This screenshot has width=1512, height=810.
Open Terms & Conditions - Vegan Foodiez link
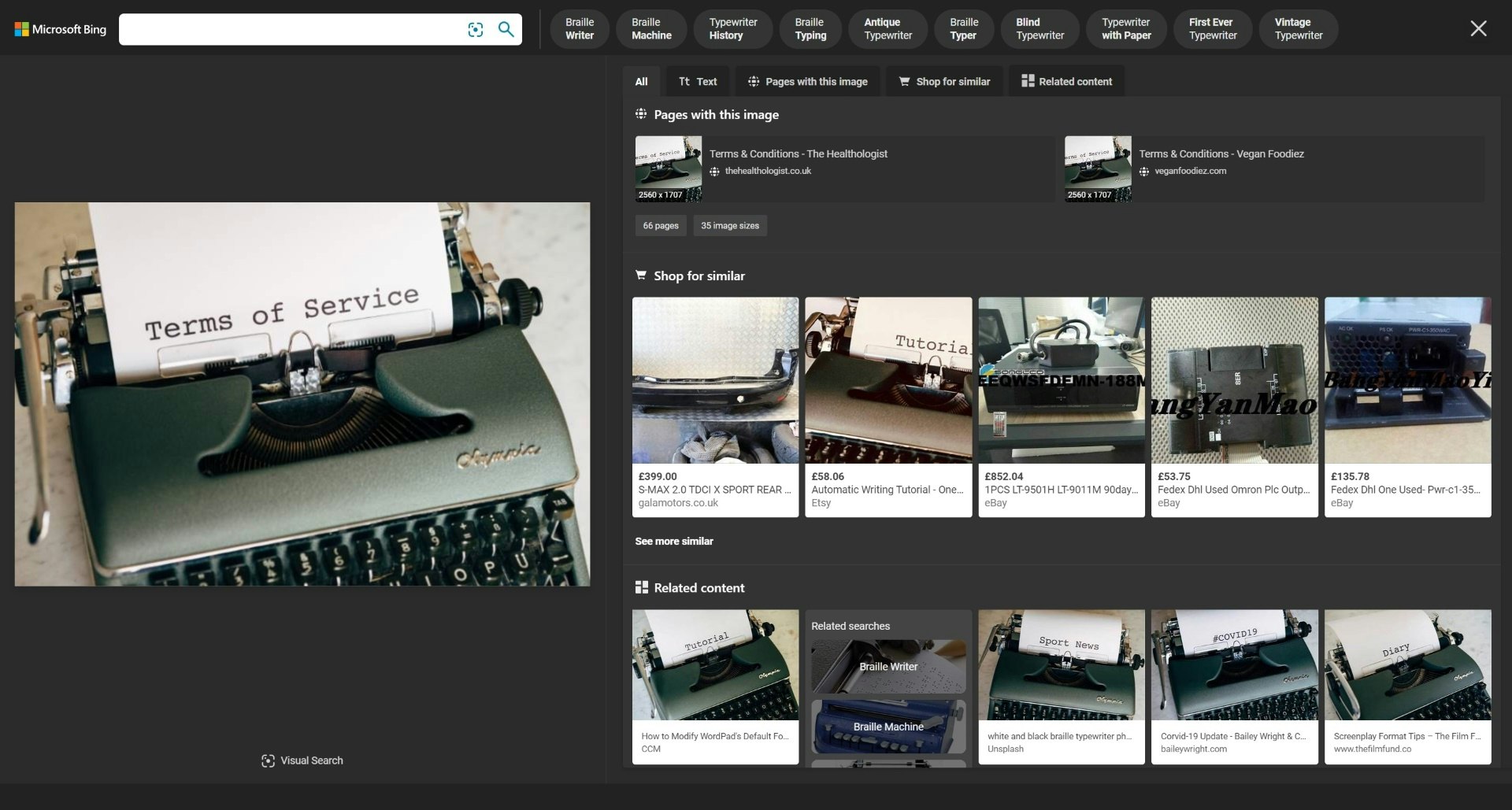(x=1221, y=154)
